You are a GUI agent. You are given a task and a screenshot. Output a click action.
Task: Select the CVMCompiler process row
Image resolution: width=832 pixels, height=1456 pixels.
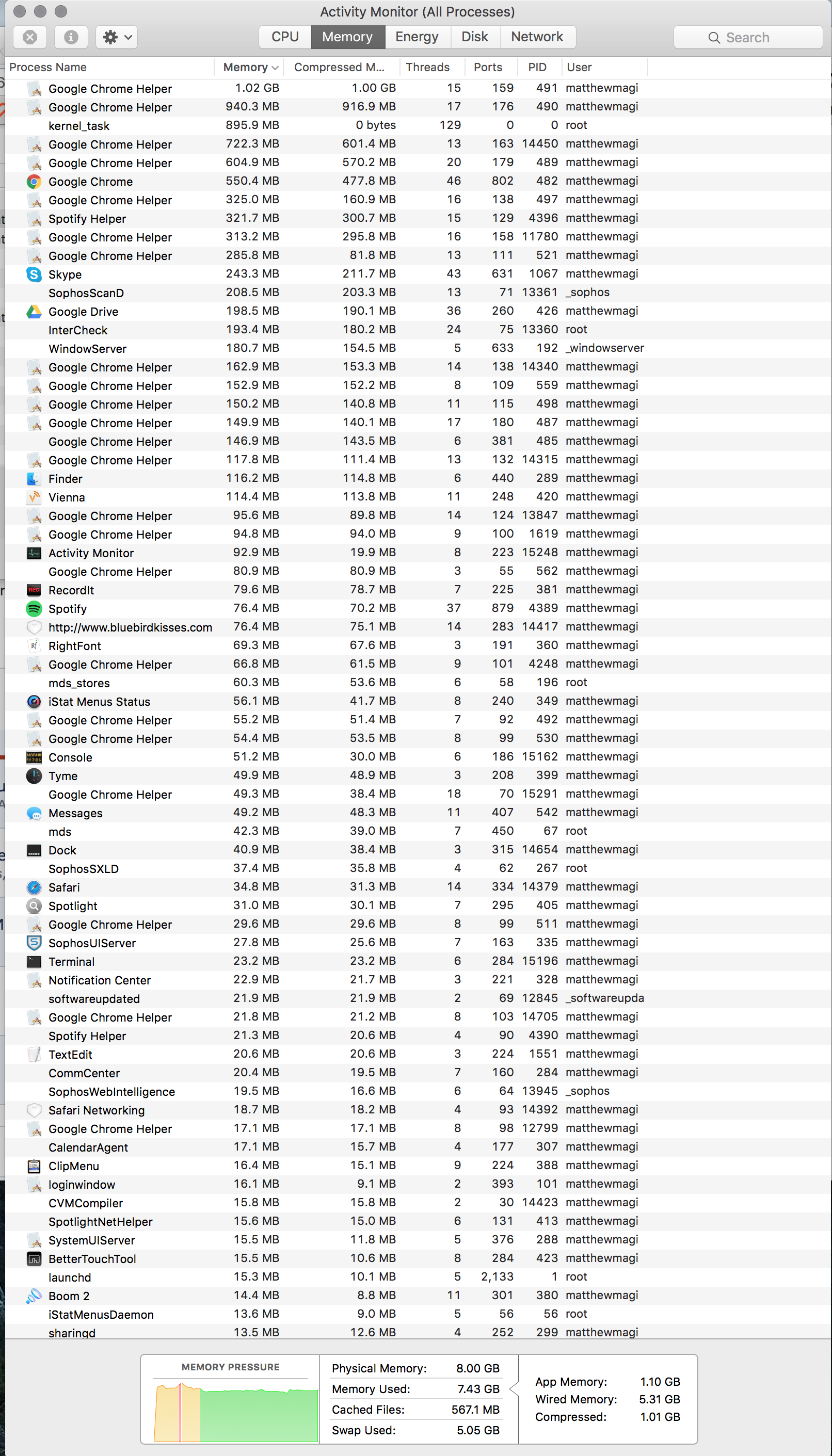pyautogui.click(x=418, y=1202)
